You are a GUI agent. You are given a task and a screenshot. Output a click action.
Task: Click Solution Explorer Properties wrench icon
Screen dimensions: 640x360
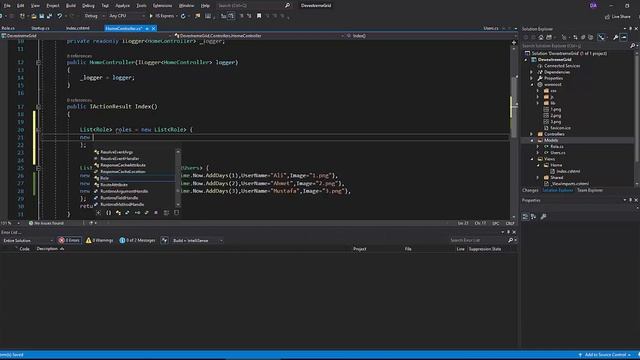point(616,37)
